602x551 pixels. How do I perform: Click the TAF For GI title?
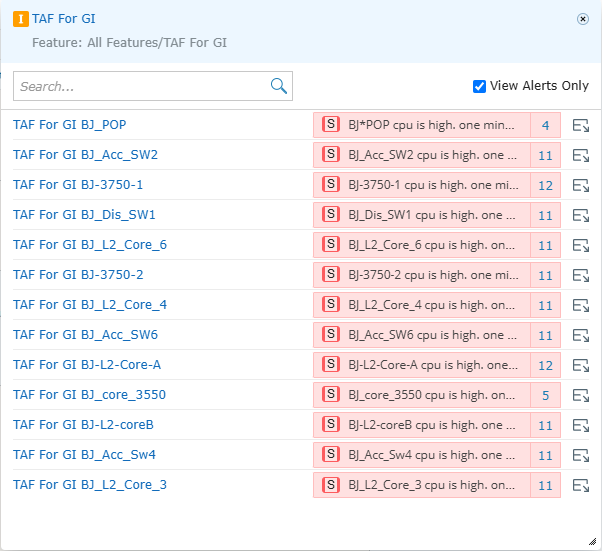(64, 19)
